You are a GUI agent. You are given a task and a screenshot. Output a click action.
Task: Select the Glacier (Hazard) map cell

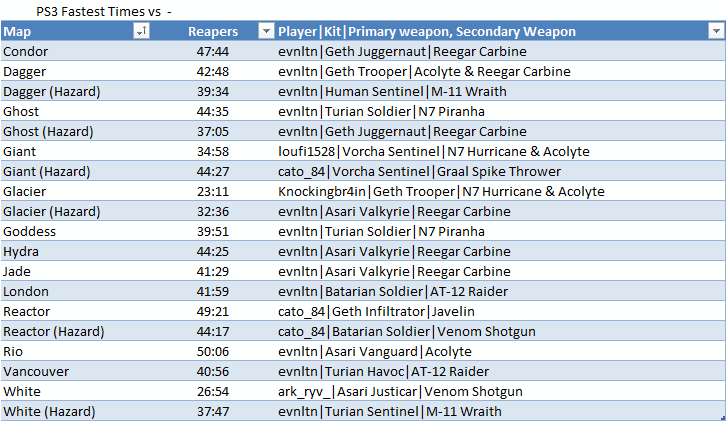pyautogui.click(x=76, y=211)
